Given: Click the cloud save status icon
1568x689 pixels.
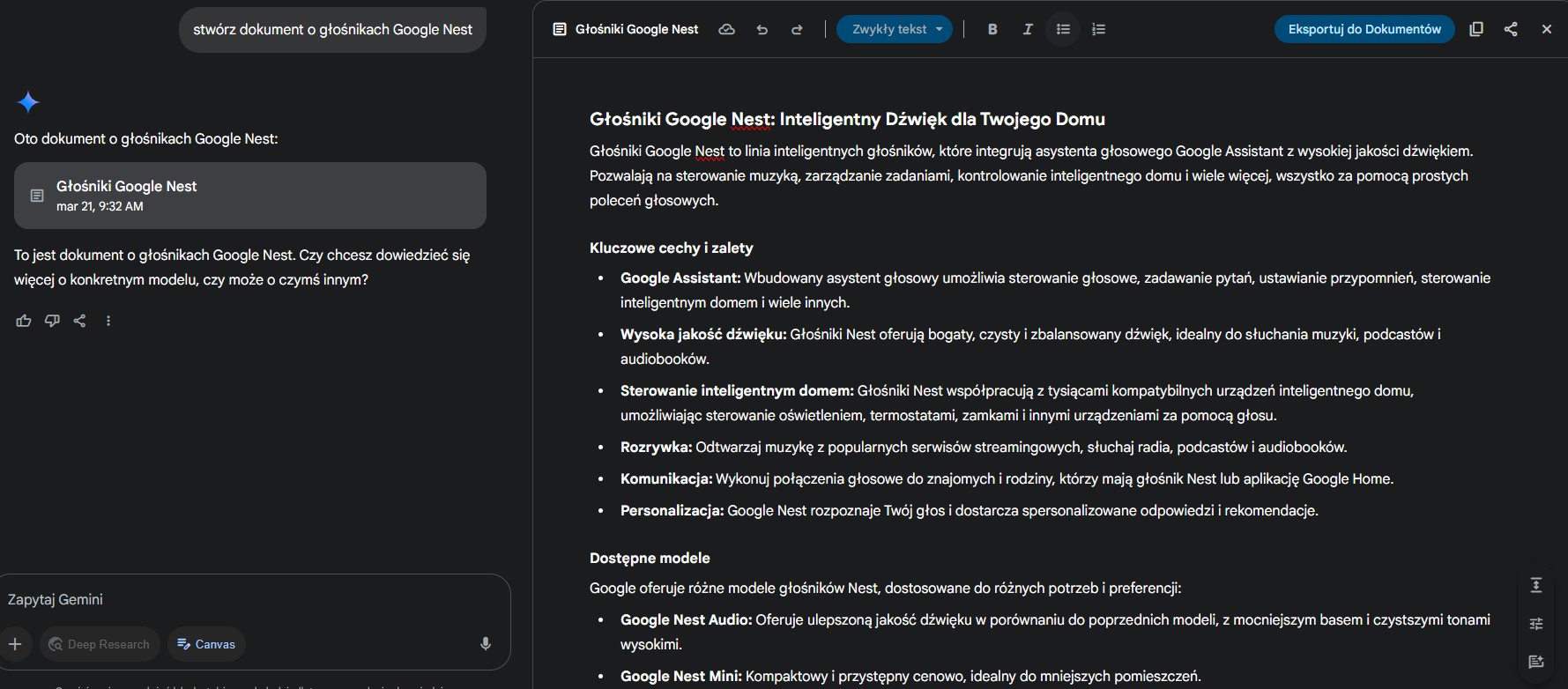Looking at the screenshot, I should point(726,29).
